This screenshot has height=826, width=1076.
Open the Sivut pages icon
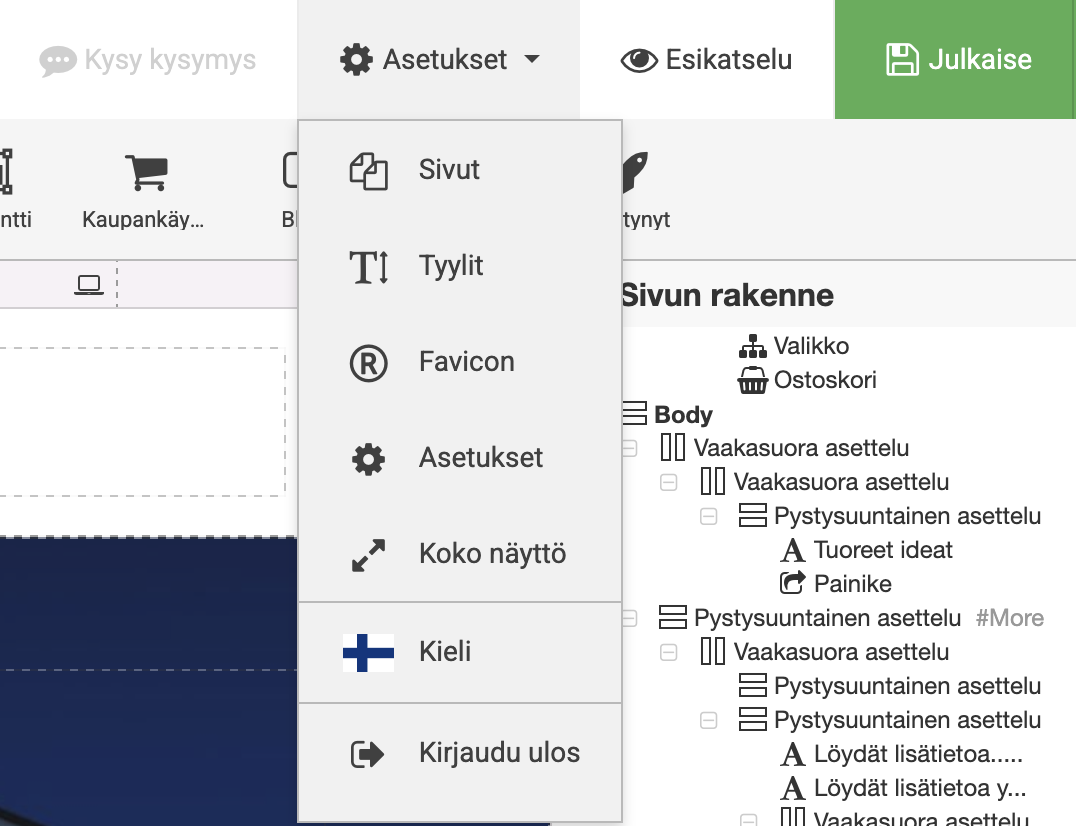[369, 170]
